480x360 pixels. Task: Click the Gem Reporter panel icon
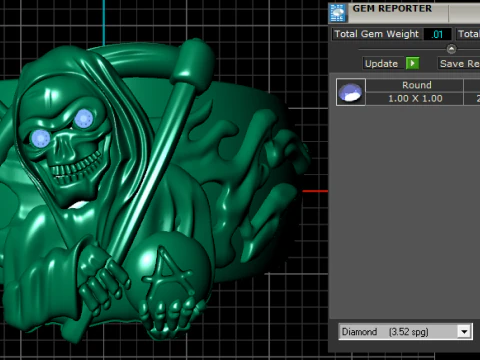338,13
